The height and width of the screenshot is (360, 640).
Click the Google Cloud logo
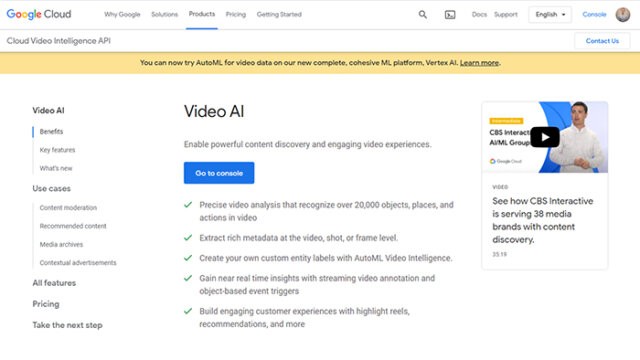pos(39,14)
